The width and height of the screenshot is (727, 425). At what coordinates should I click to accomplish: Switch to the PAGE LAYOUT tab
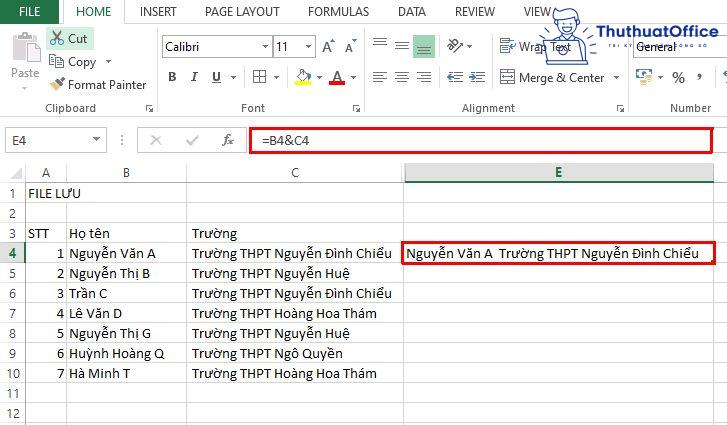242,12
